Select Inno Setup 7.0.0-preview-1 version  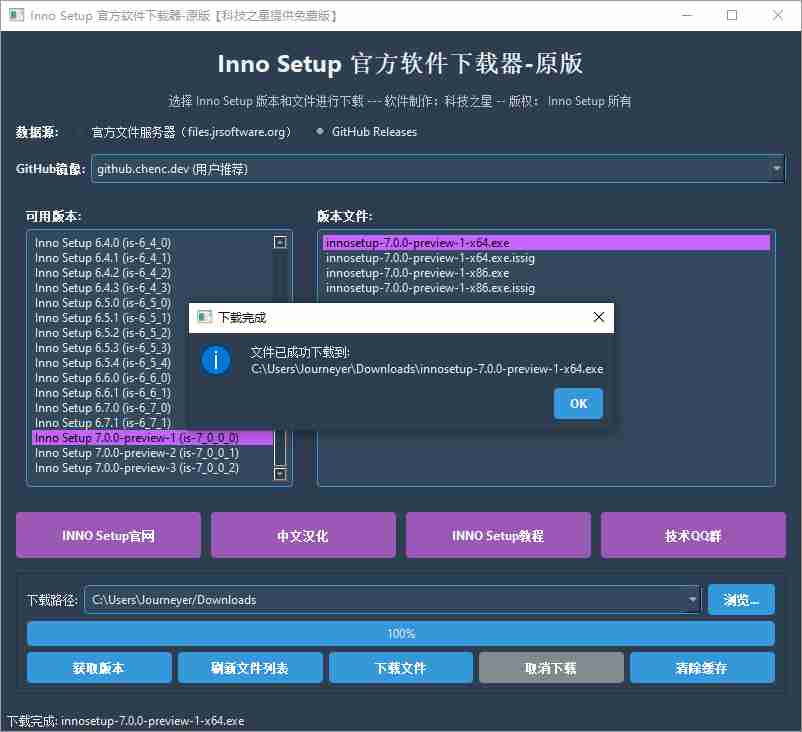152,438
